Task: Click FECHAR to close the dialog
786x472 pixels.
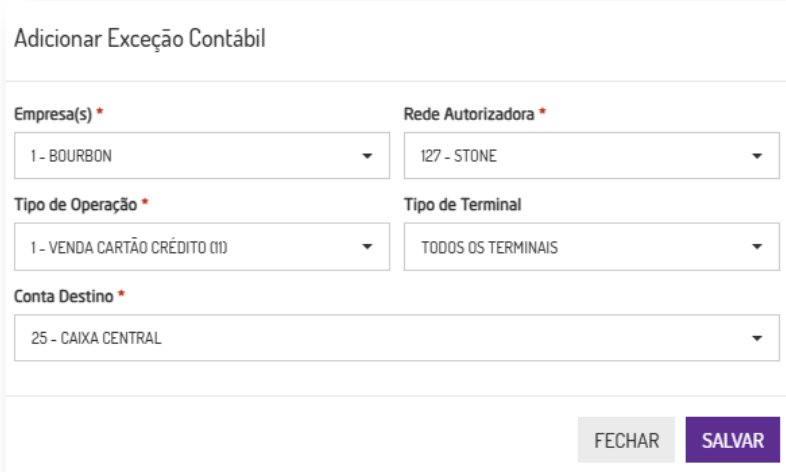Action: [627, 440]
